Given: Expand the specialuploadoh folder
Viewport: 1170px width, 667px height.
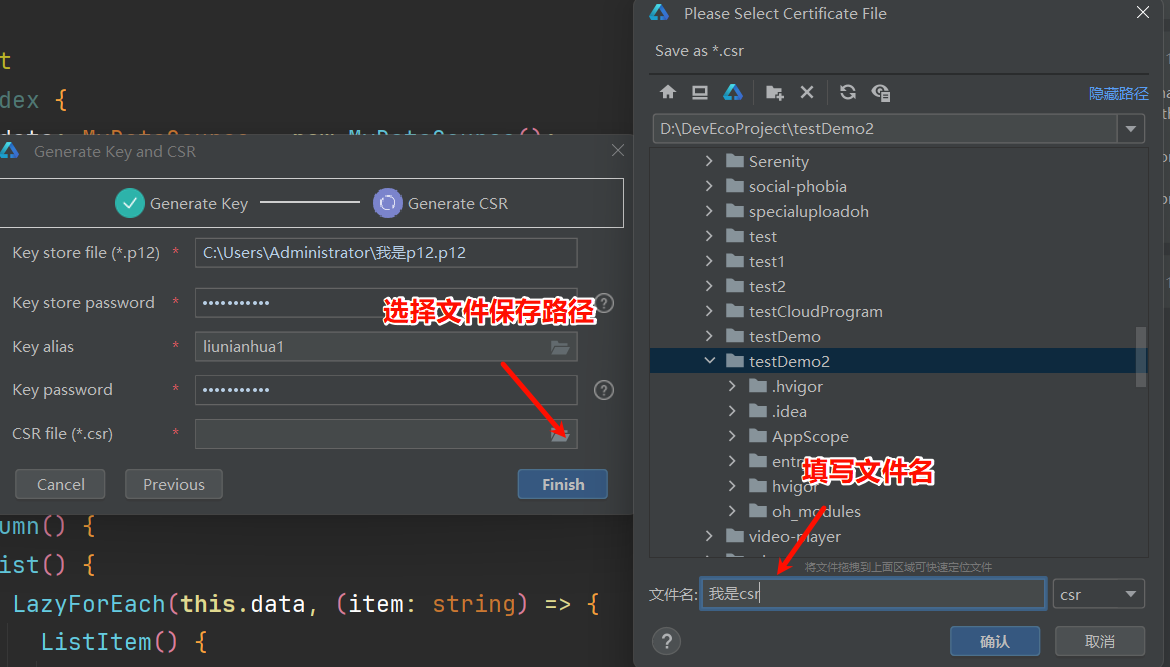Looking at the screenshot, I should (x=709, y=211).
